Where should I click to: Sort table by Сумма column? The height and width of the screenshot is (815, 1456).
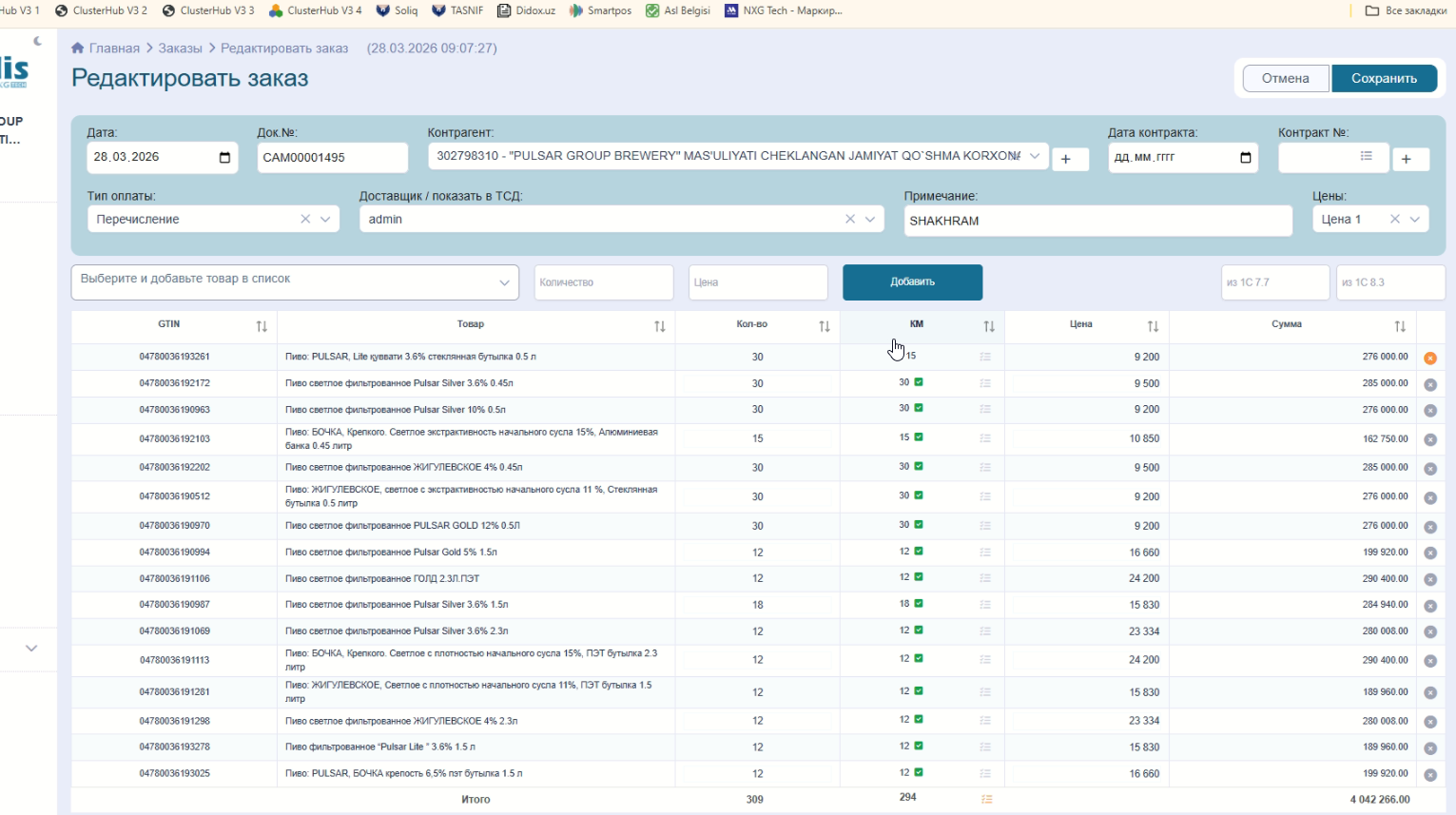coord(1399,326)
